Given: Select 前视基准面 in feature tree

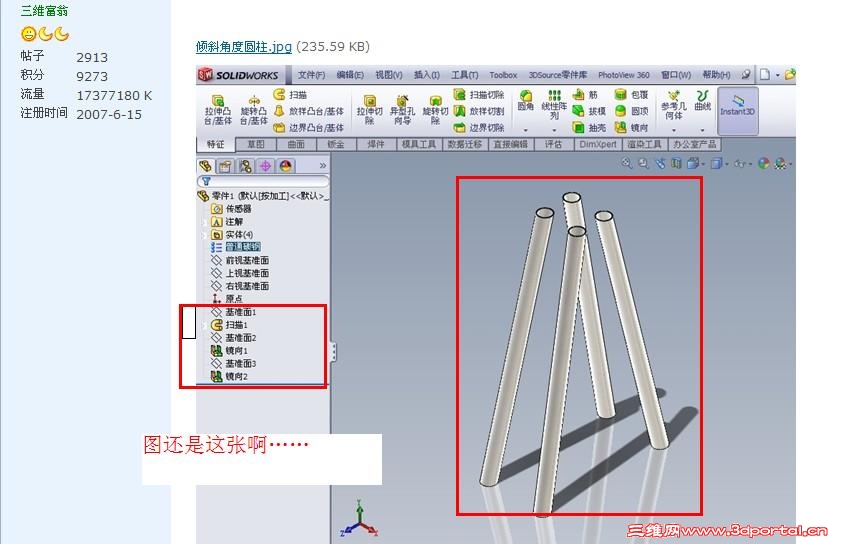Looking at the screenshot, I should (x=240, y=260).
